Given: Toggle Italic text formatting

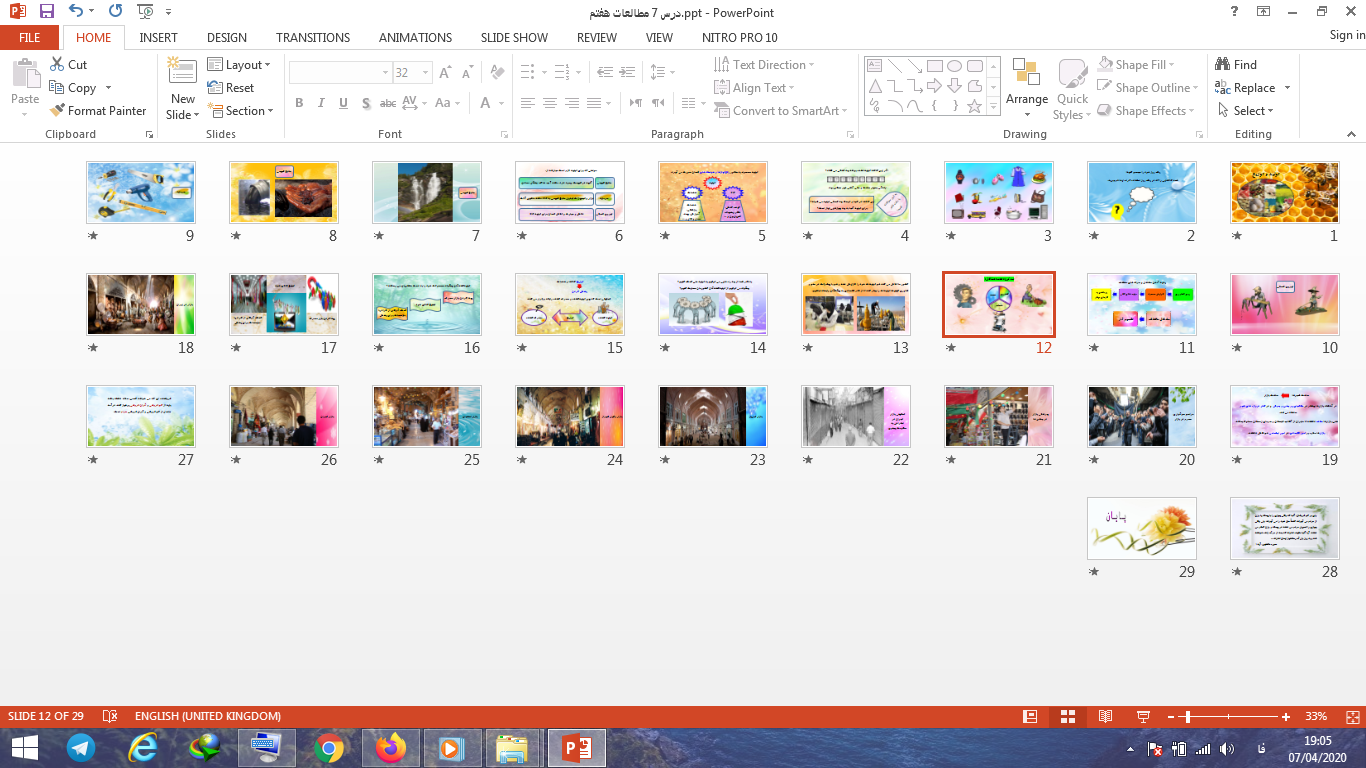Looking at the screenshot, I should tap(321, 103).
